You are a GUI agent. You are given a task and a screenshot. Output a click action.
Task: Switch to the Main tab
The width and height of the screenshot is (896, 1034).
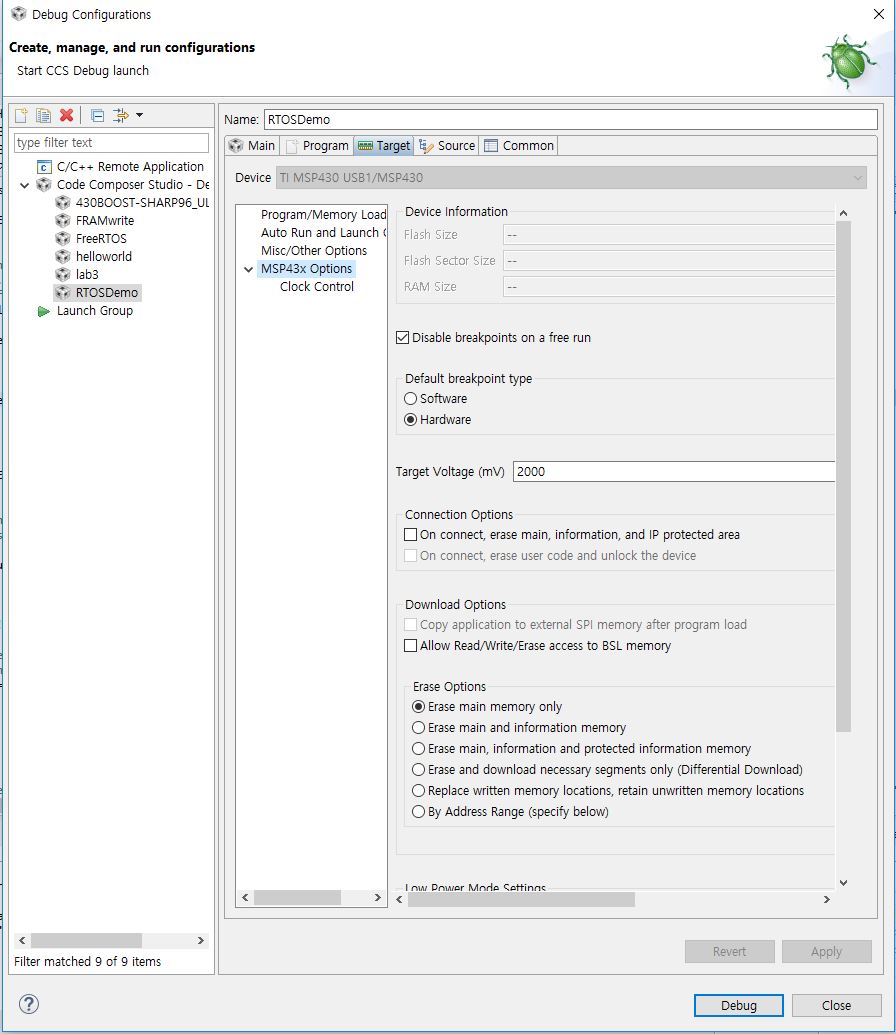click(x=253, y=146)
